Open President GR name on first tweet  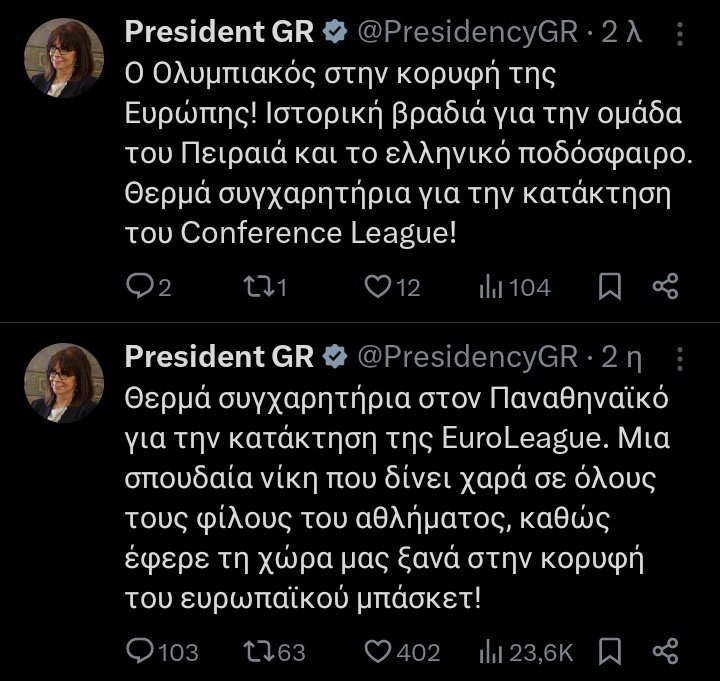click(219, 33)
